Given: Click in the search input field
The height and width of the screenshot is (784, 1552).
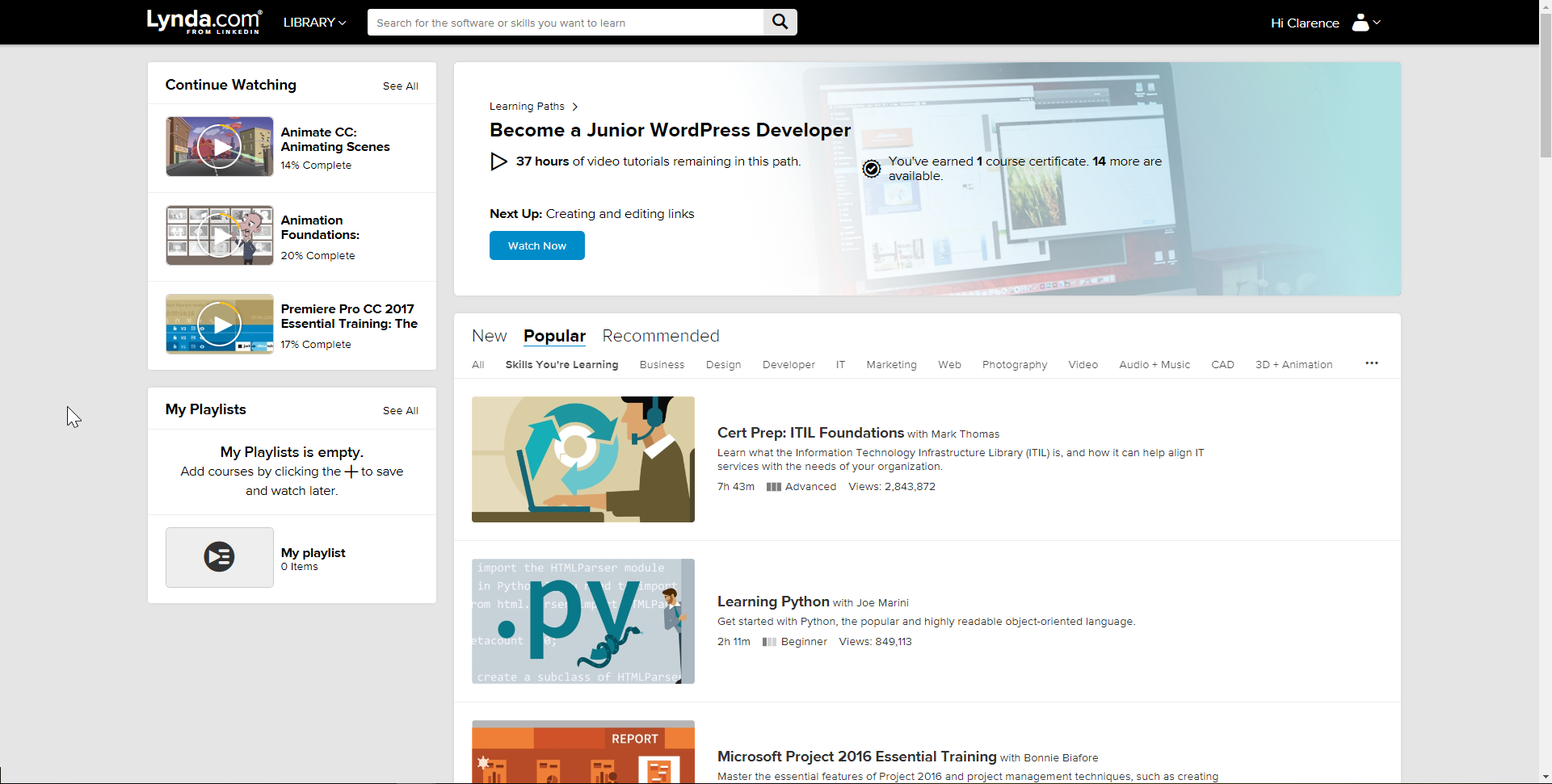Looking at the screenshot, I should click(x=566, y=23).
